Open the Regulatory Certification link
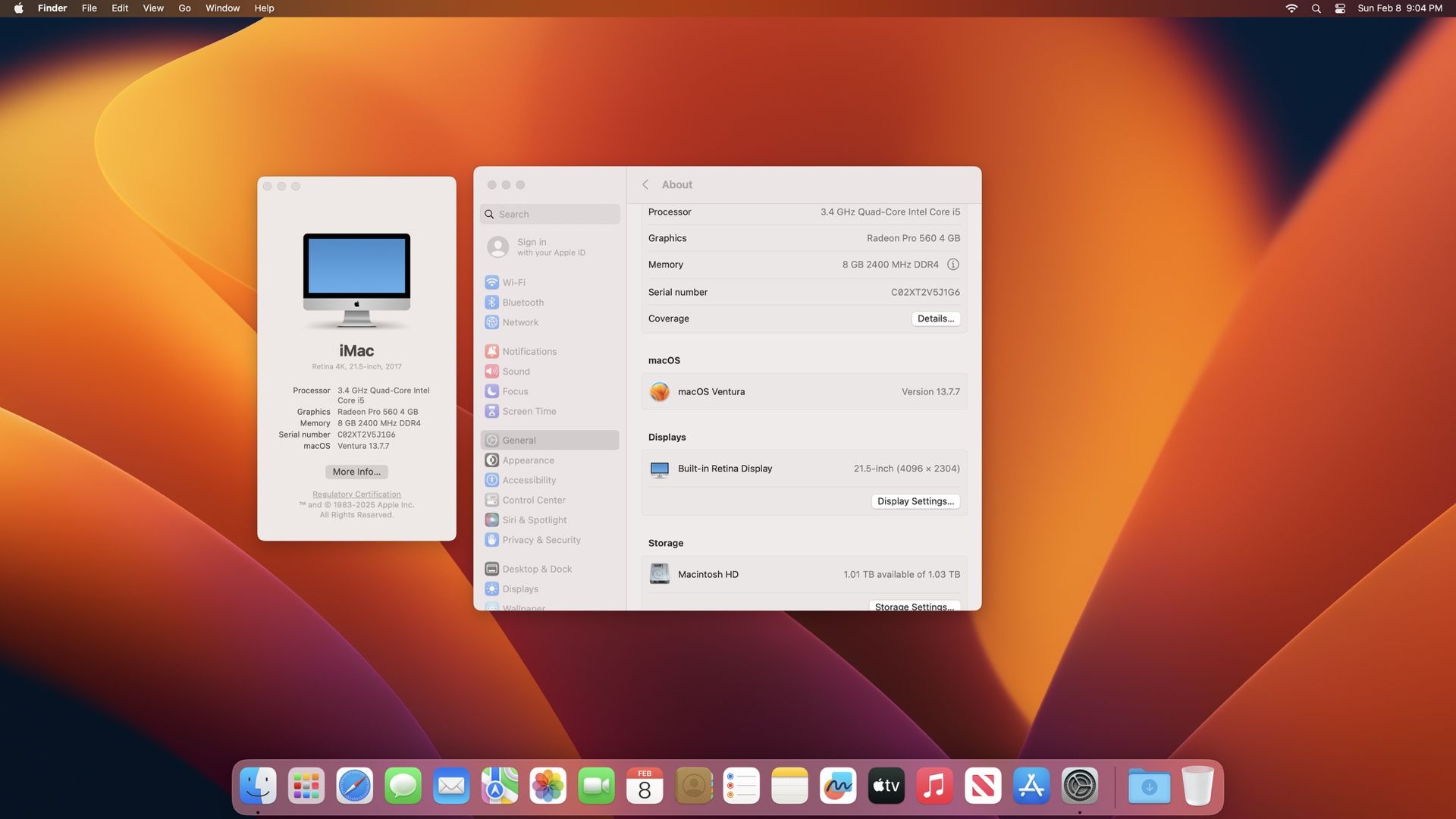The width and height of the screenshot is (1456, 819). (356, 494)
